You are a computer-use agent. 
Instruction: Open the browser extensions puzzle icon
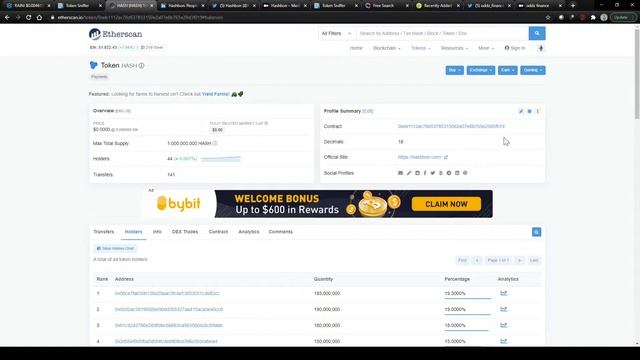pos(593,18)
